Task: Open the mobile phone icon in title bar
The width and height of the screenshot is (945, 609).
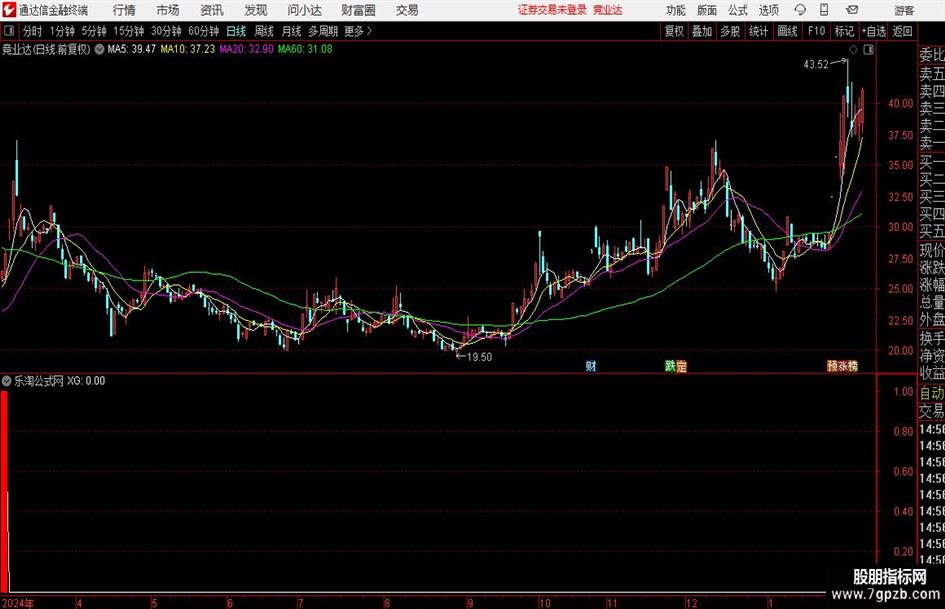Action: pyautogui.click(x=824, y=10)
